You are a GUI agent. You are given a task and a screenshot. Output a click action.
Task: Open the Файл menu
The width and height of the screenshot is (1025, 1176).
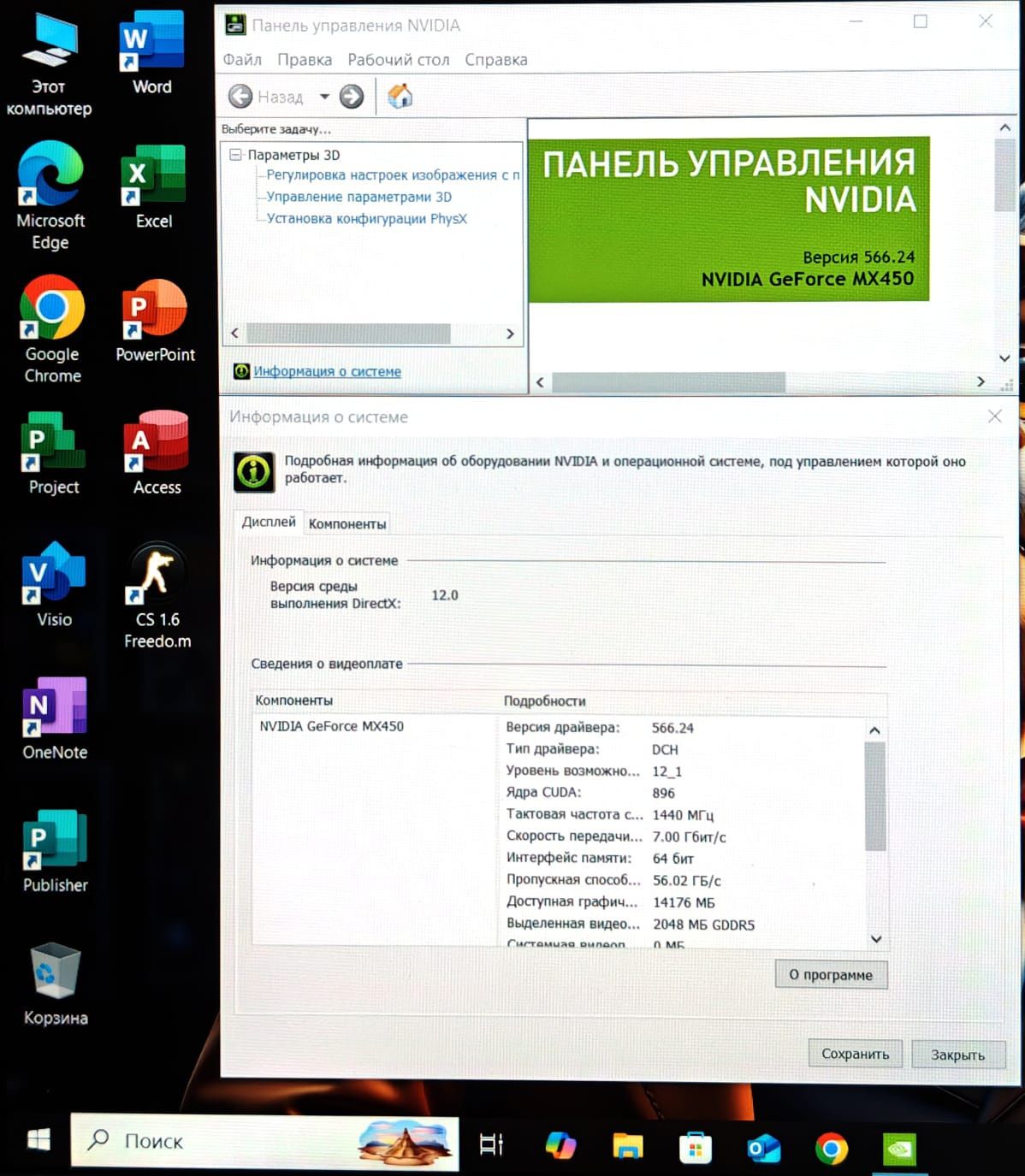click(242, 60)
